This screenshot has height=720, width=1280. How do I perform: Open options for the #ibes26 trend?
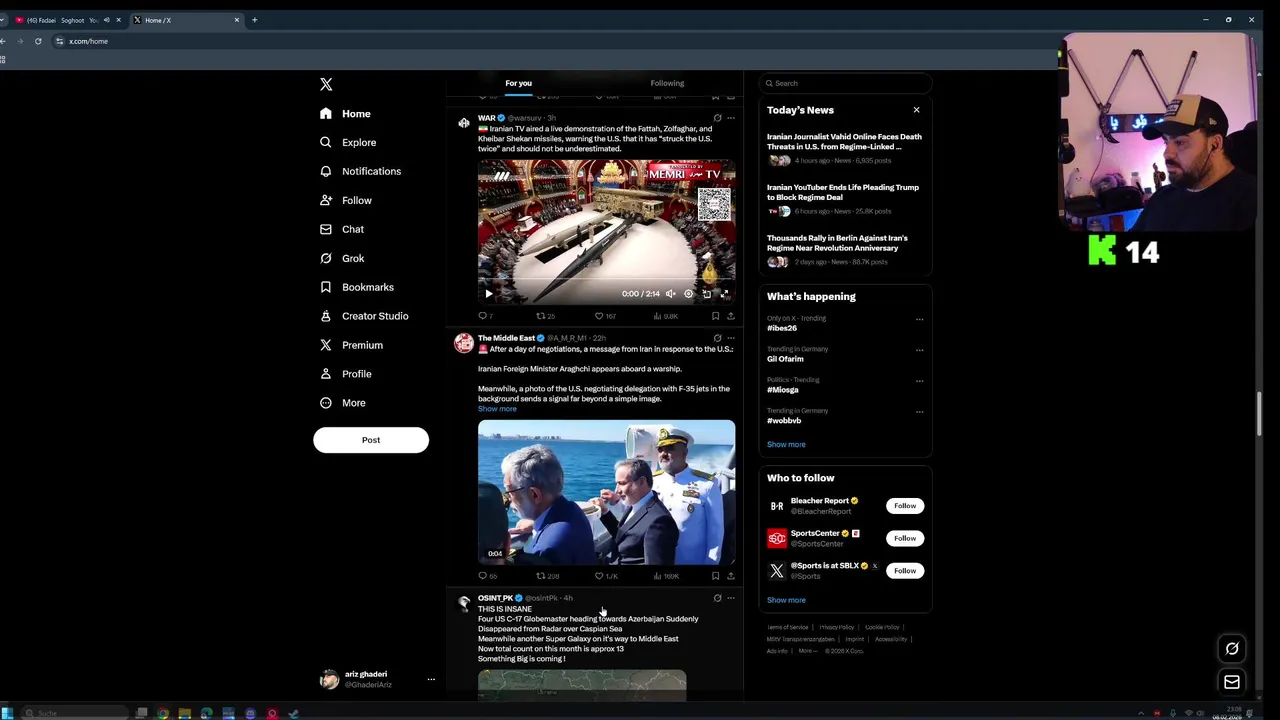pos(919,320)
